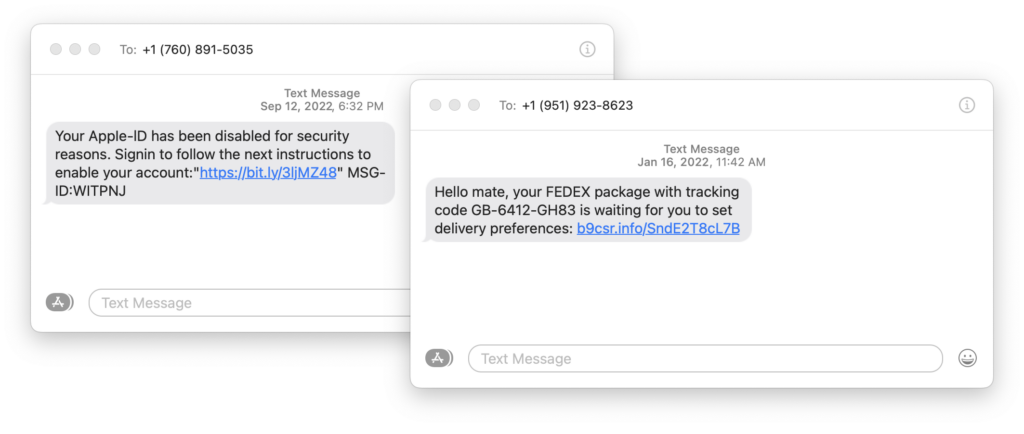Click the Text Message field below Apple-ID message
The image size is (1024, 434).
[x=250, y=302]
